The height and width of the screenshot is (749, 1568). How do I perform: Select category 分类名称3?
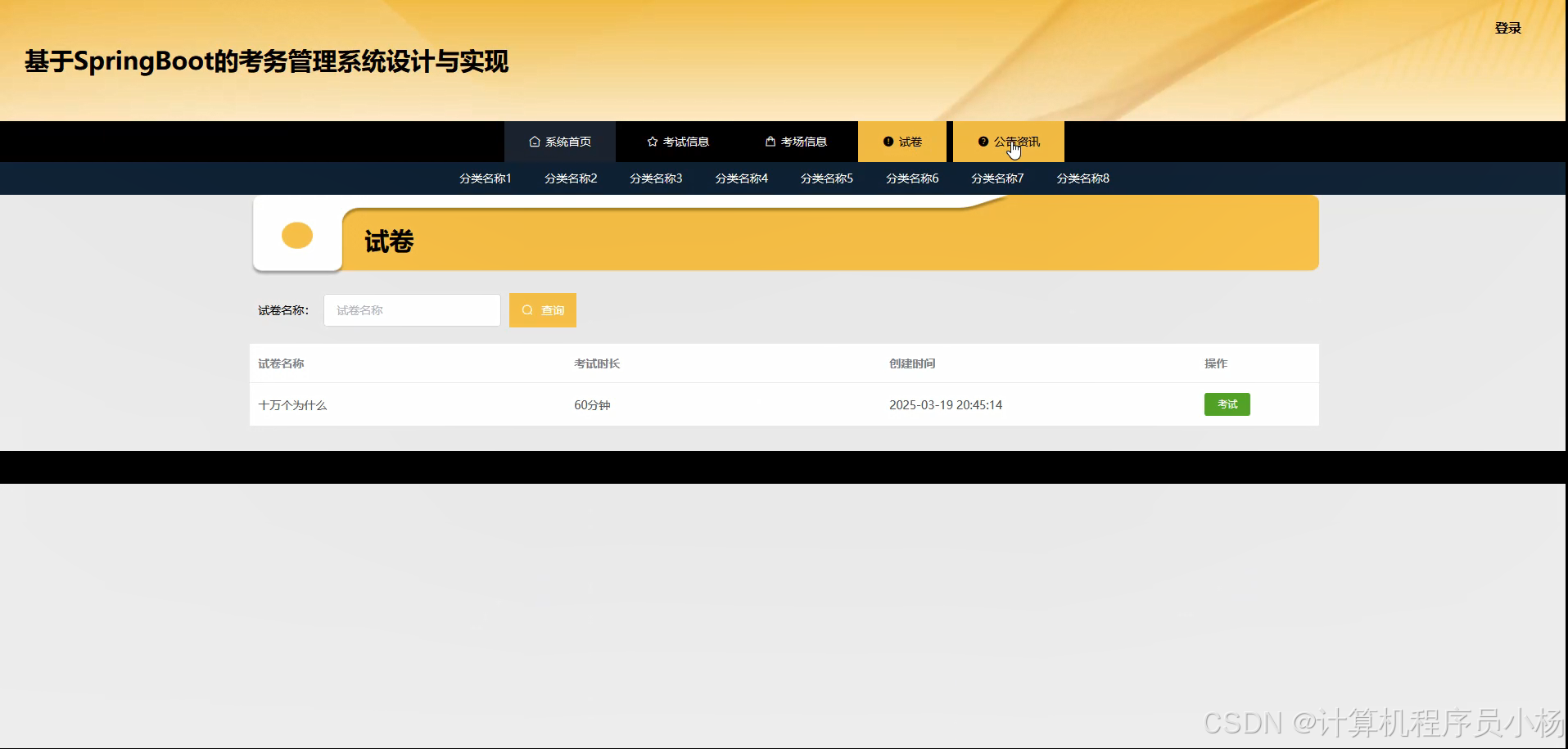click(656, 178)
